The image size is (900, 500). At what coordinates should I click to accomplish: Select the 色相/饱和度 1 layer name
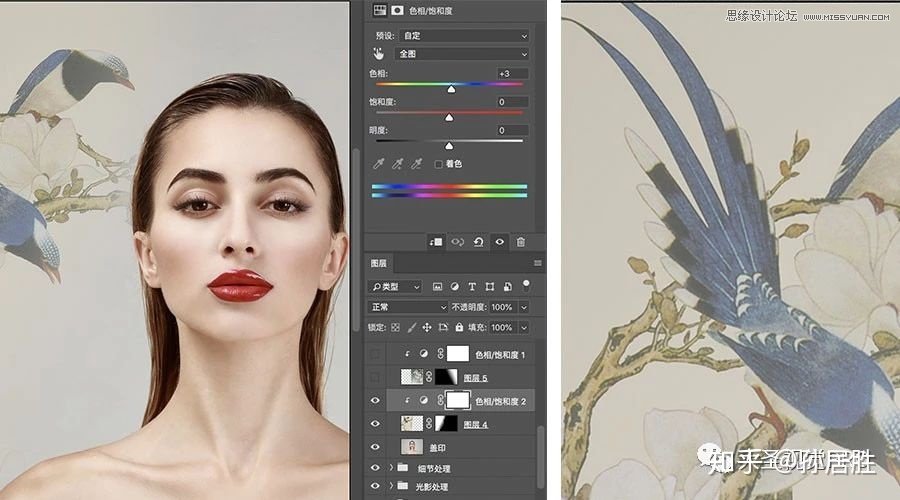pyautogui.click(x=500, y=355)
